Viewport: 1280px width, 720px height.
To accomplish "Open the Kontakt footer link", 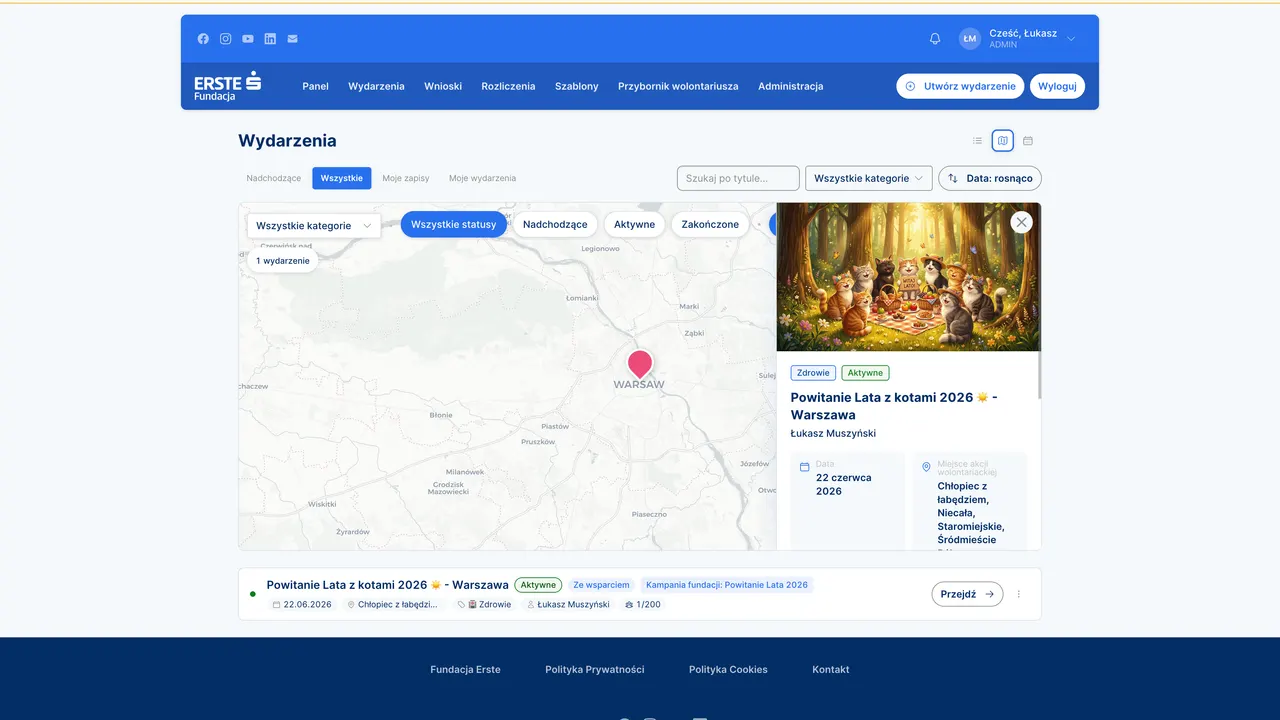I will coord(831,670).
